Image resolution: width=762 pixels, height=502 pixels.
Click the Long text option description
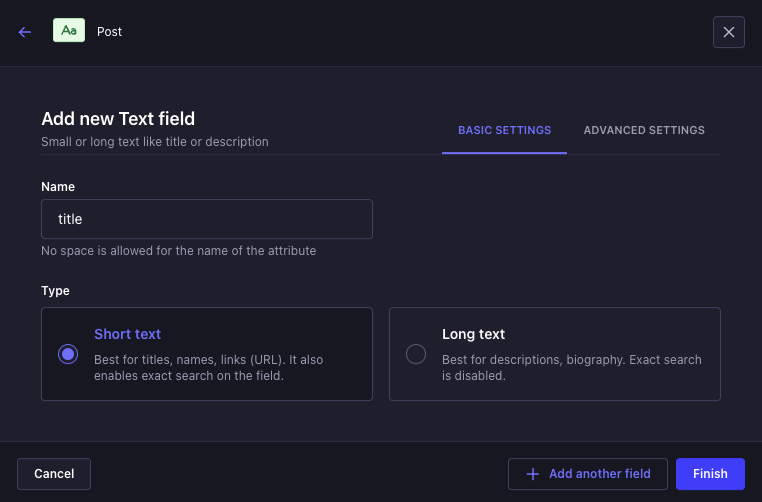click(571, 368)
